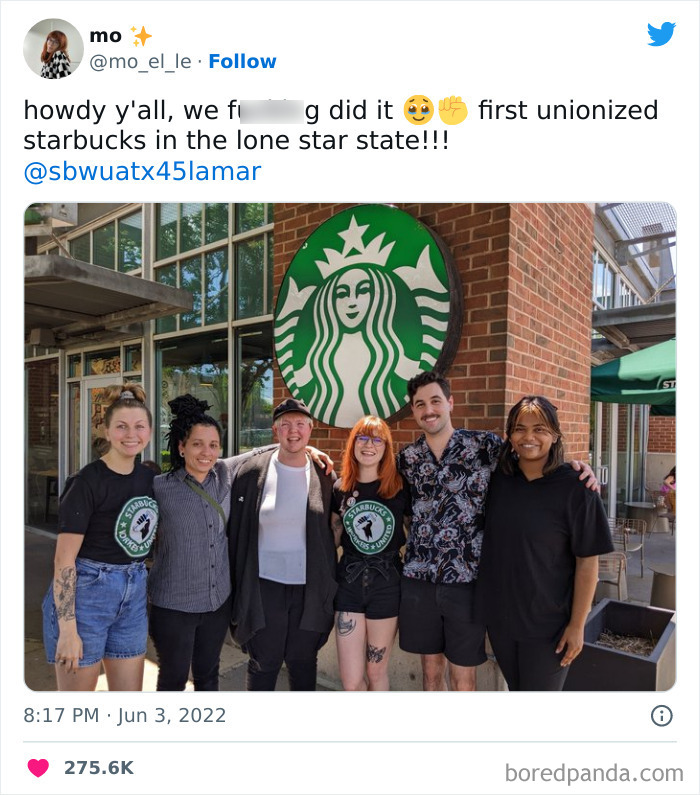
Task: View the 275.6K likes count
Action: point(98,767)
